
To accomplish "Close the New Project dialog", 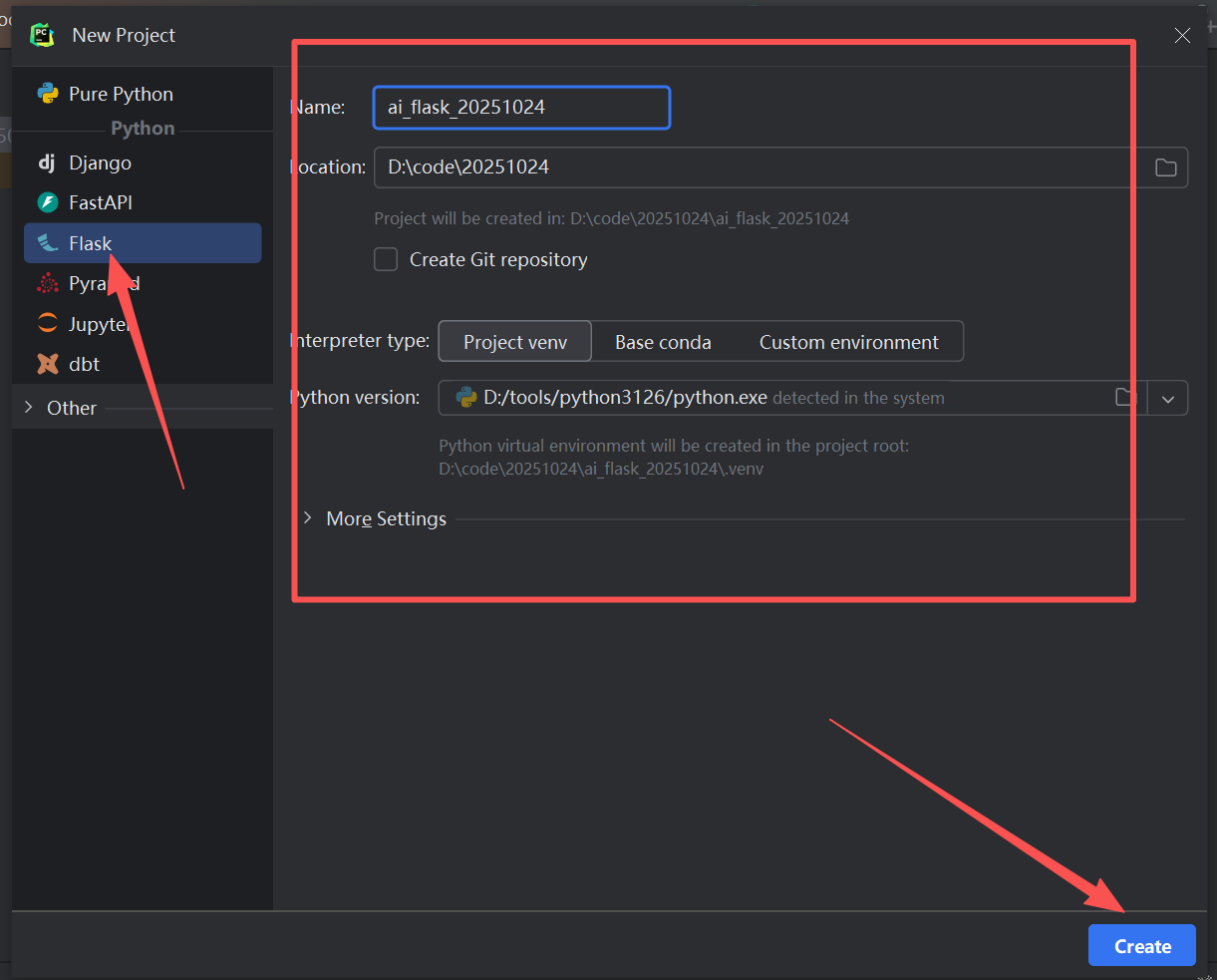I will pyautogui.click(x=1182, y=36).
